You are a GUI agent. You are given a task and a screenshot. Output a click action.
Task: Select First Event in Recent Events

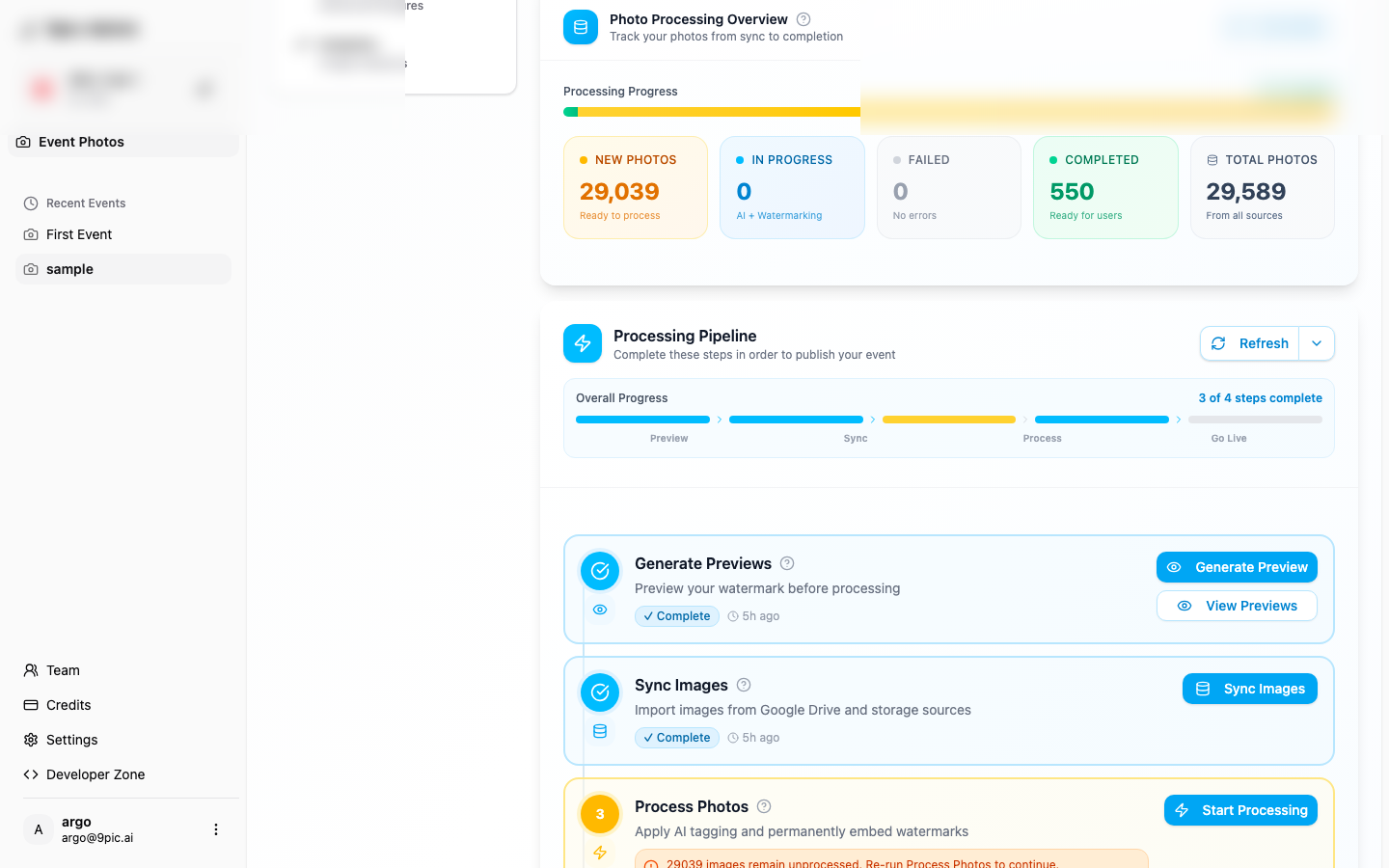point(79,234)
